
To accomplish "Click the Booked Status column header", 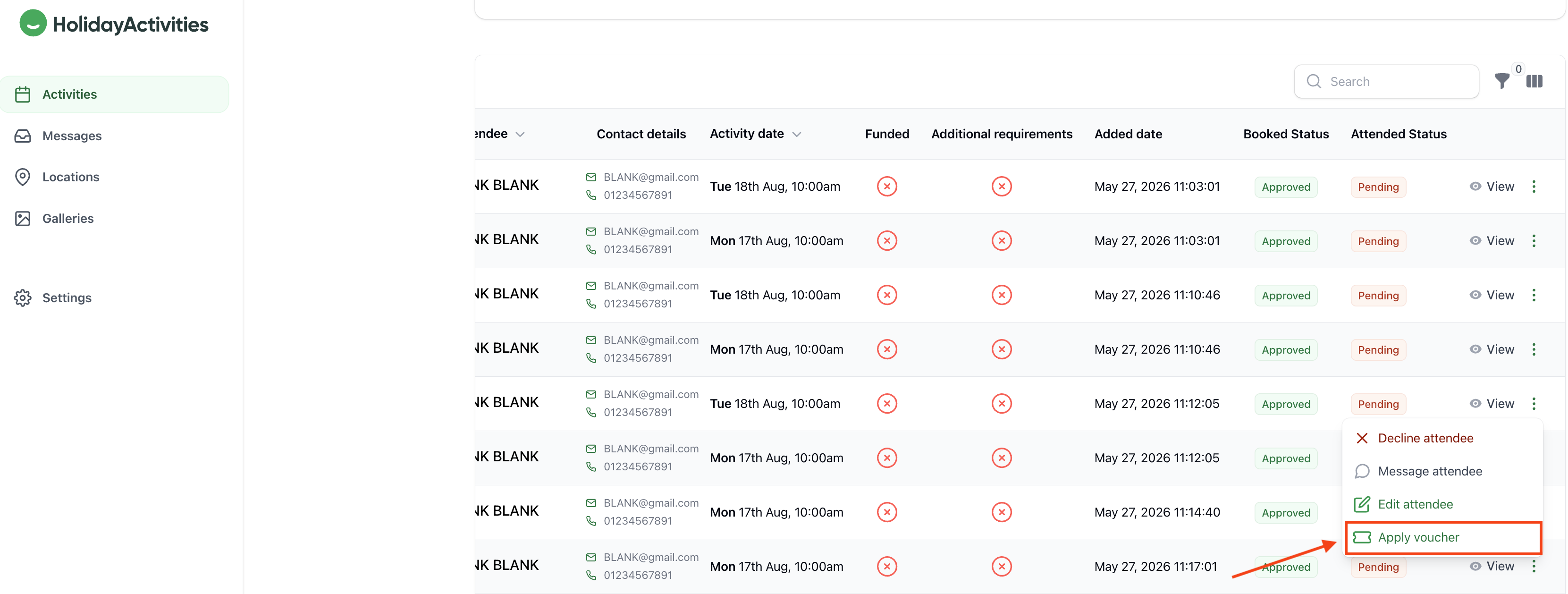I will [x=1286, y=134].
